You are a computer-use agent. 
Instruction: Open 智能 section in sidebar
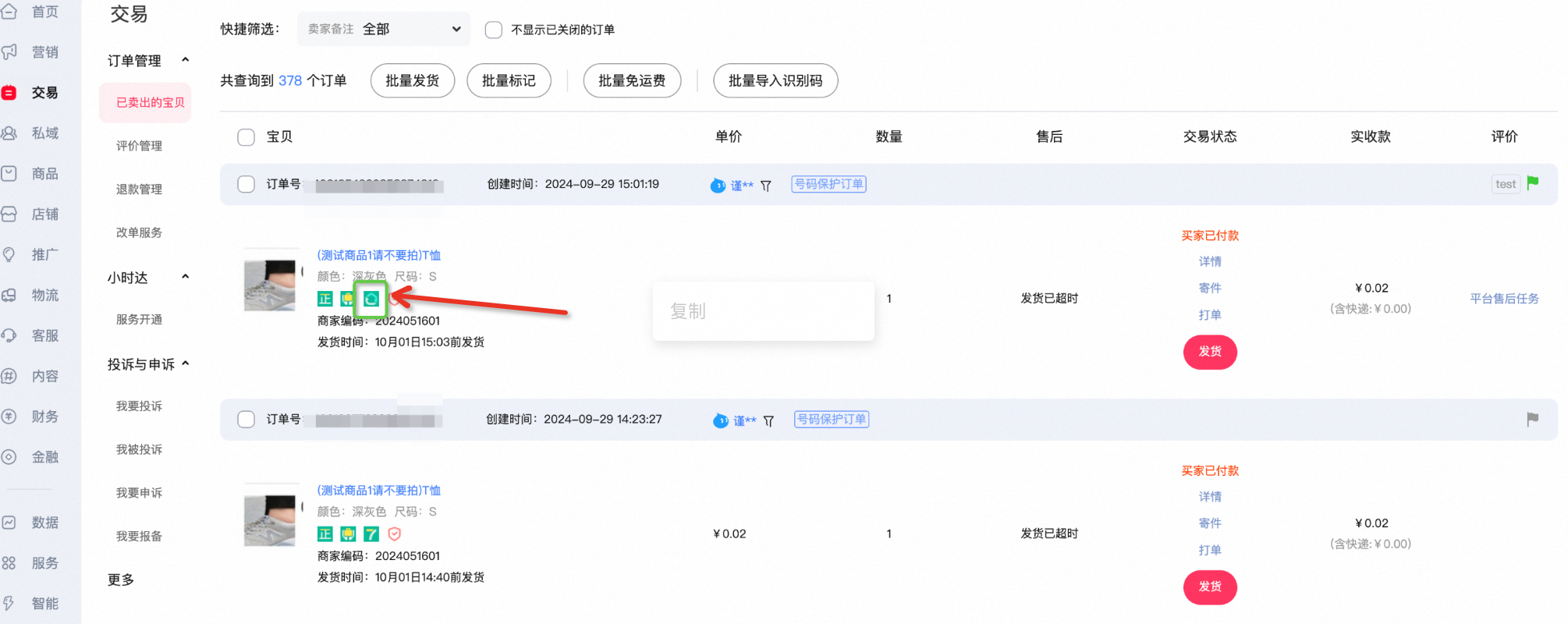pyautogui.click(x=31, y=604)
